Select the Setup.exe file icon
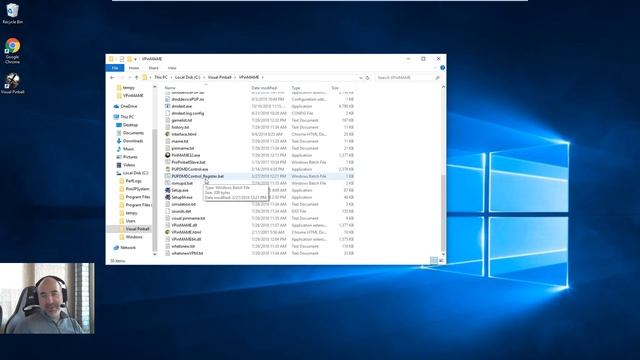 point(167,190)
